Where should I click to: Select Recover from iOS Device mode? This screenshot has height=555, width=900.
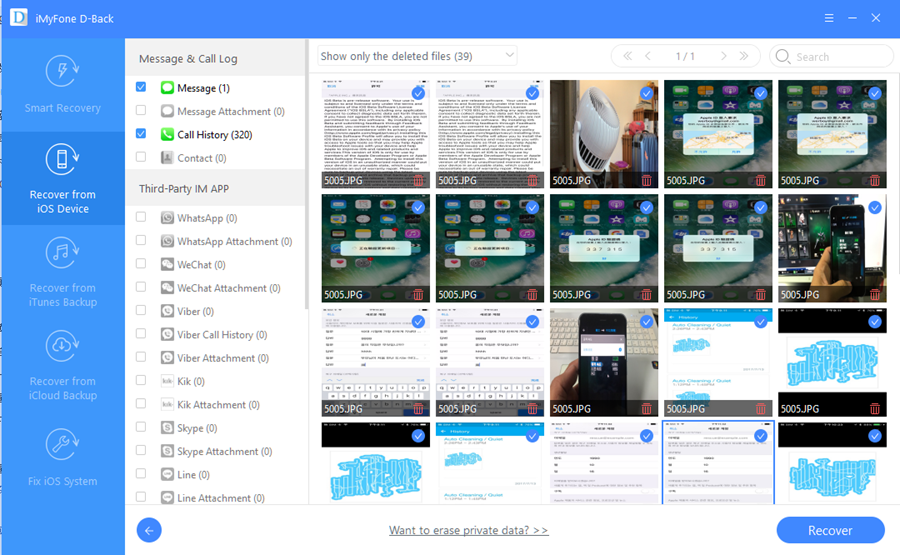(63, 178)
